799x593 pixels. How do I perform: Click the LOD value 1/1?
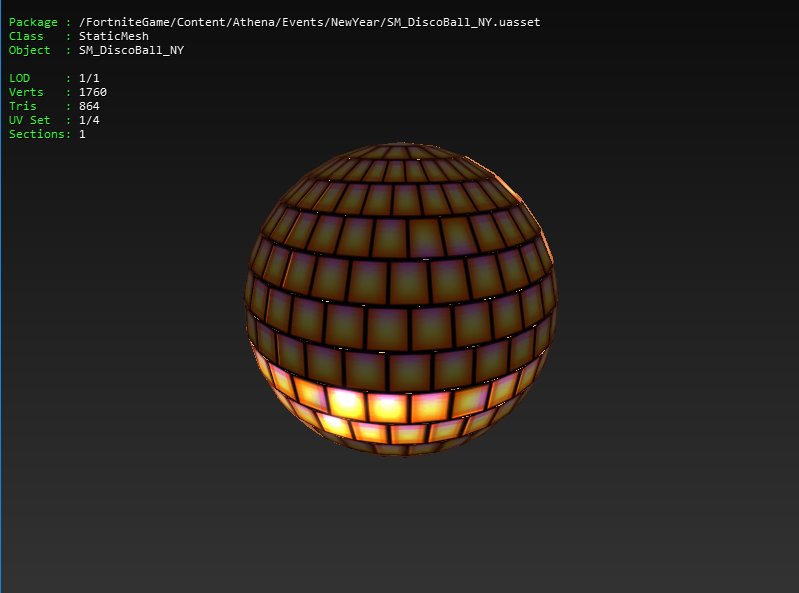tap(89, 78)
